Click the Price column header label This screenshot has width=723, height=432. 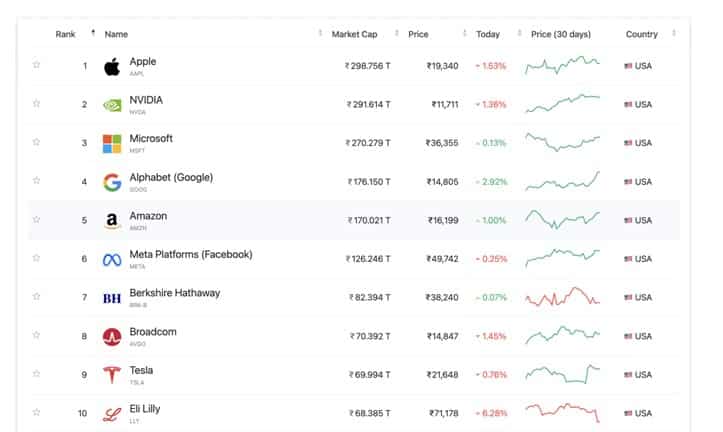[418, 34]
